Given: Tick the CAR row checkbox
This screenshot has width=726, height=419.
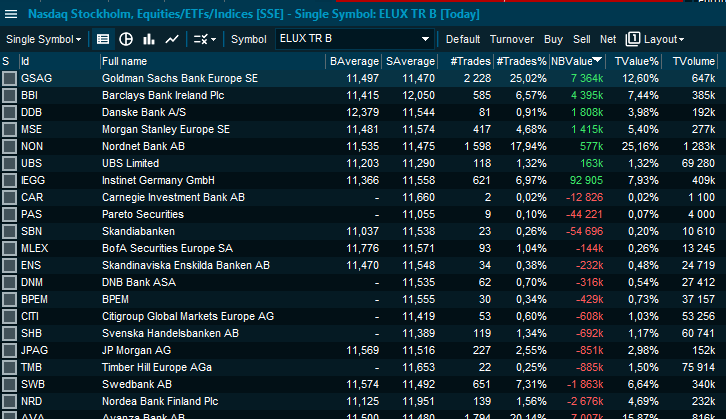Looking at the screenshot, I should (x=9, y=197).
